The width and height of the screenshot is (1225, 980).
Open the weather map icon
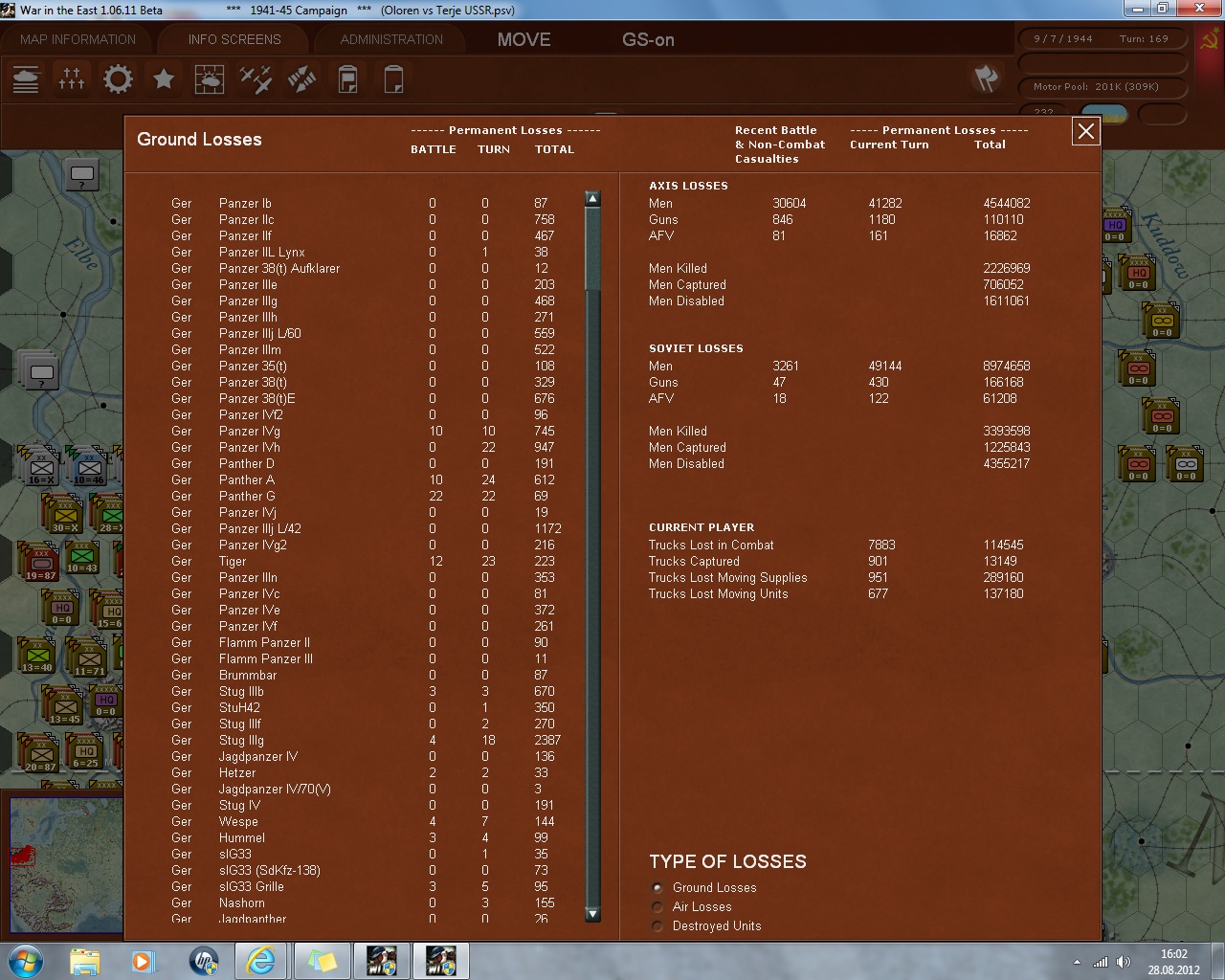click(x=210, y=79)
